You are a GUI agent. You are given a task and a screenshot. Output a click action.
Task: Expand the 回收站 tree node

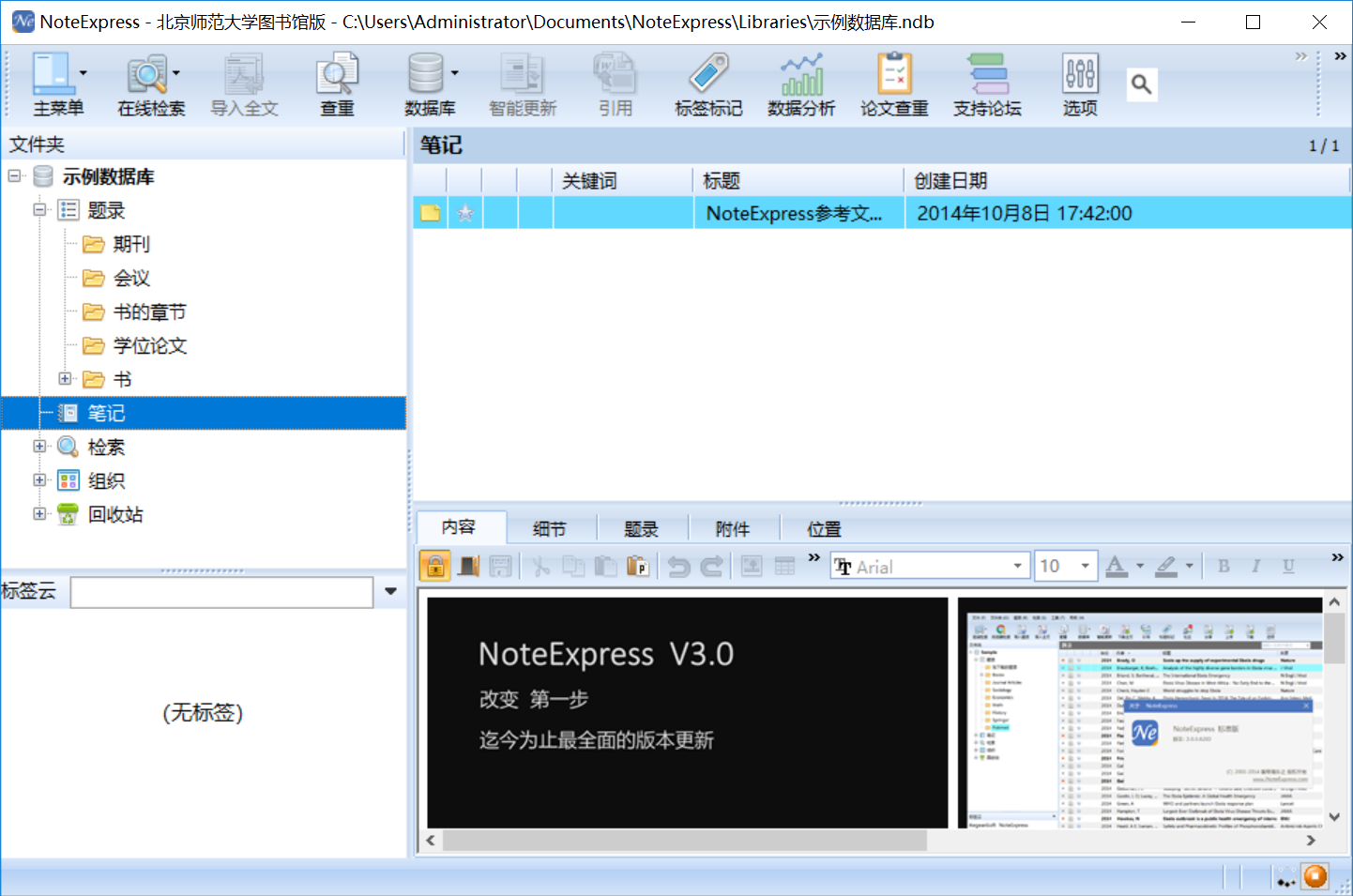click(x=39, y=513)
